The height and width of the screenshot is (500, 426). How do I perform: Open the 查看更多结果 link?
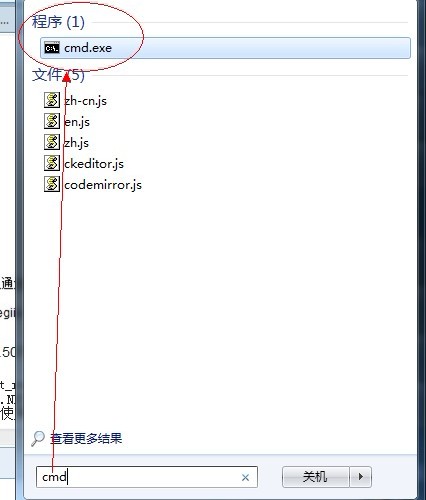(x=86, y=438)
